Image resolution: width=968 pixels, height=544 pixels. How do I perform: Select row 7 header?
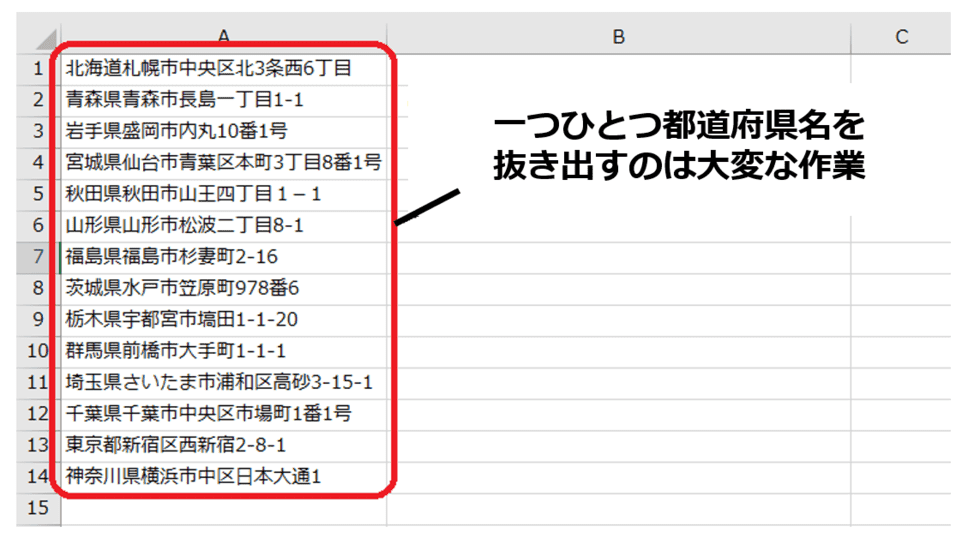[x=39, y=257]
